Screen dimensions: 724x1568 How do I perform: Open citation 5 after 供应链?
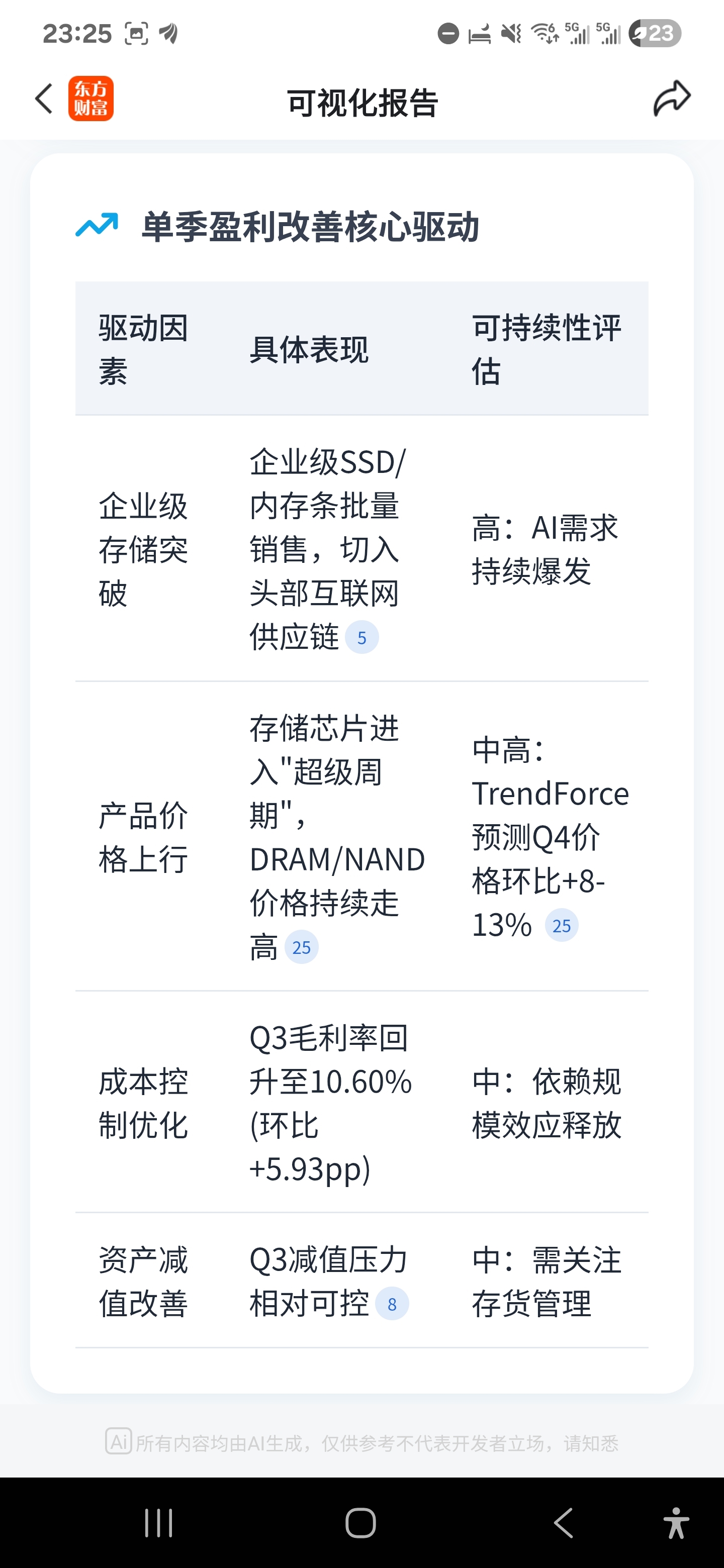(x=361, y=637)
